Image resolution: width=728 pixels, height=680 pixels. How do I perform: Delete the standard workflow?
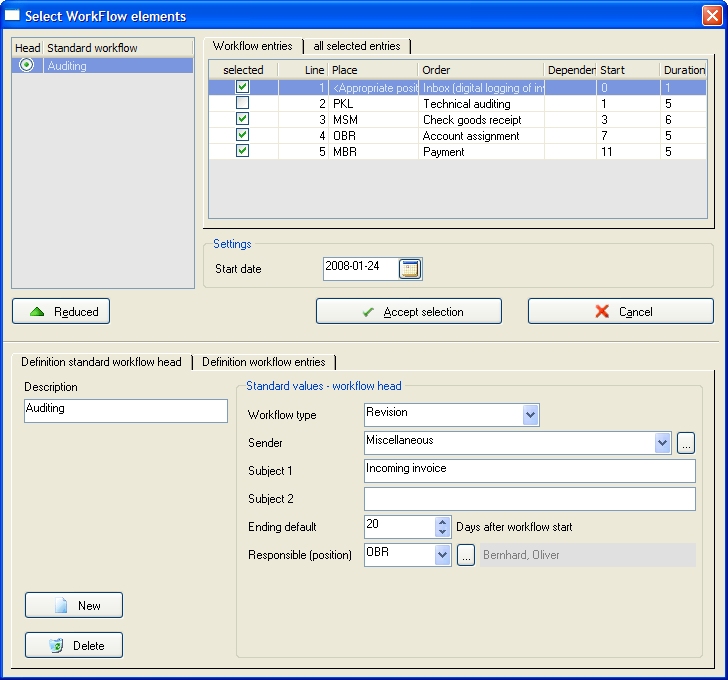(x=74, y=645)
